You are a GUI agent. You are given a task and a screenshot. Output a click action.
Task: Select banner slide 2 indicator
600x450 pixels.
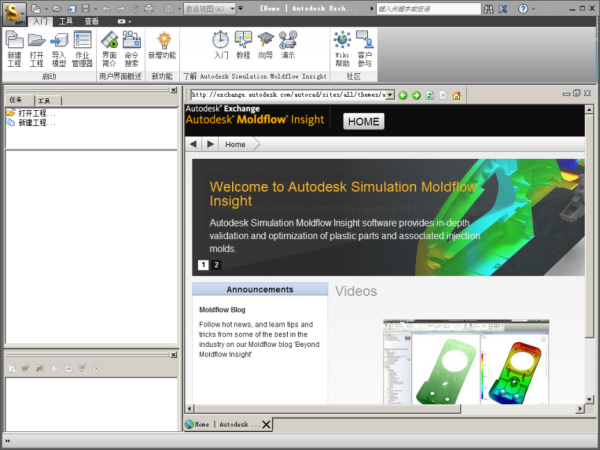(x=216, y=265)
